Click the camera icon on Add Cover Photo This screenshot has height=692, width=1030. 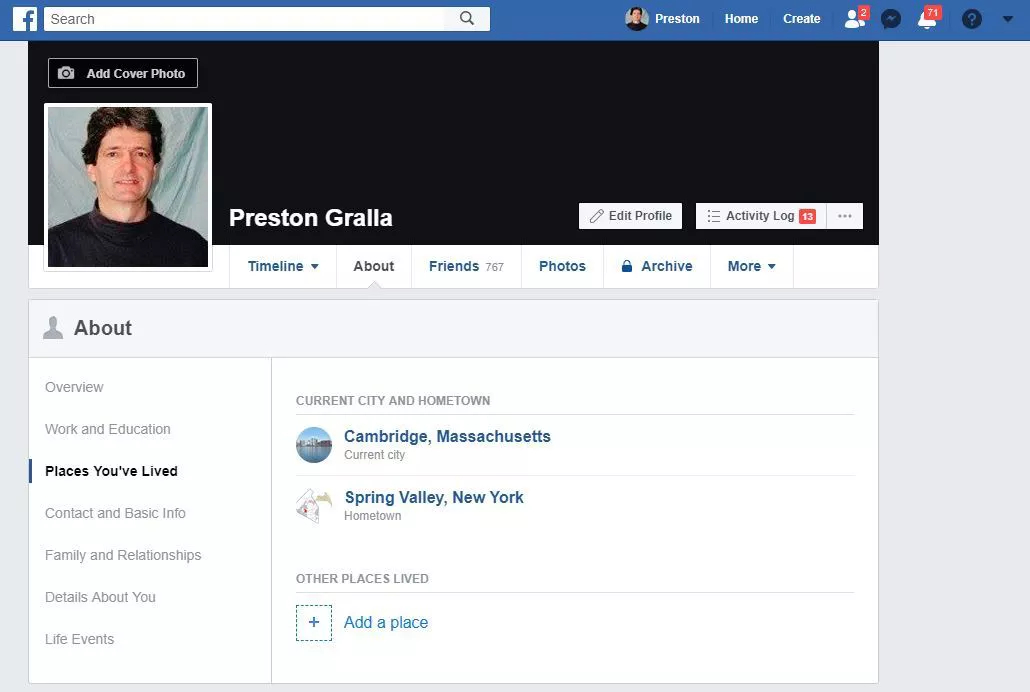click(66, 72)
